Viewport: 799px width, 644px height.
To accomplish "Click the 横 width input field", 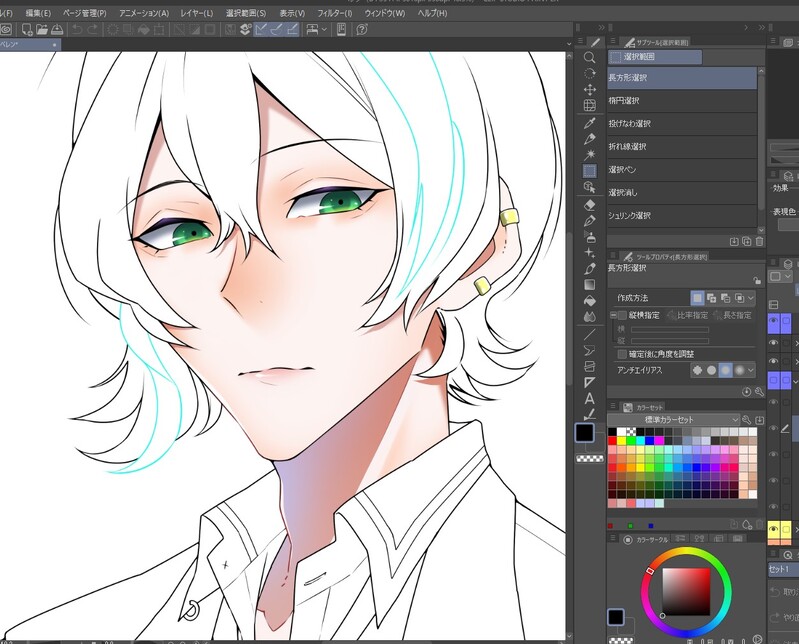I will click(670, 330).
